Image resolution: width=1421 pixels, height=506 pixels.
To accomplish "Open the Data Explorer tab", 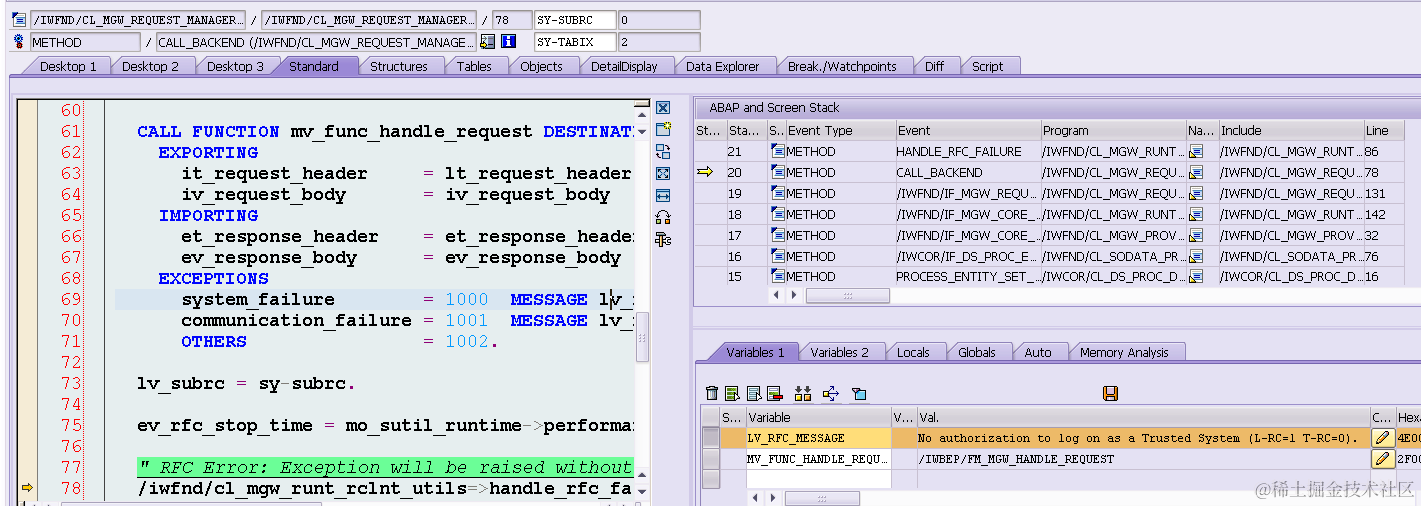I will (x=722, y=66).
